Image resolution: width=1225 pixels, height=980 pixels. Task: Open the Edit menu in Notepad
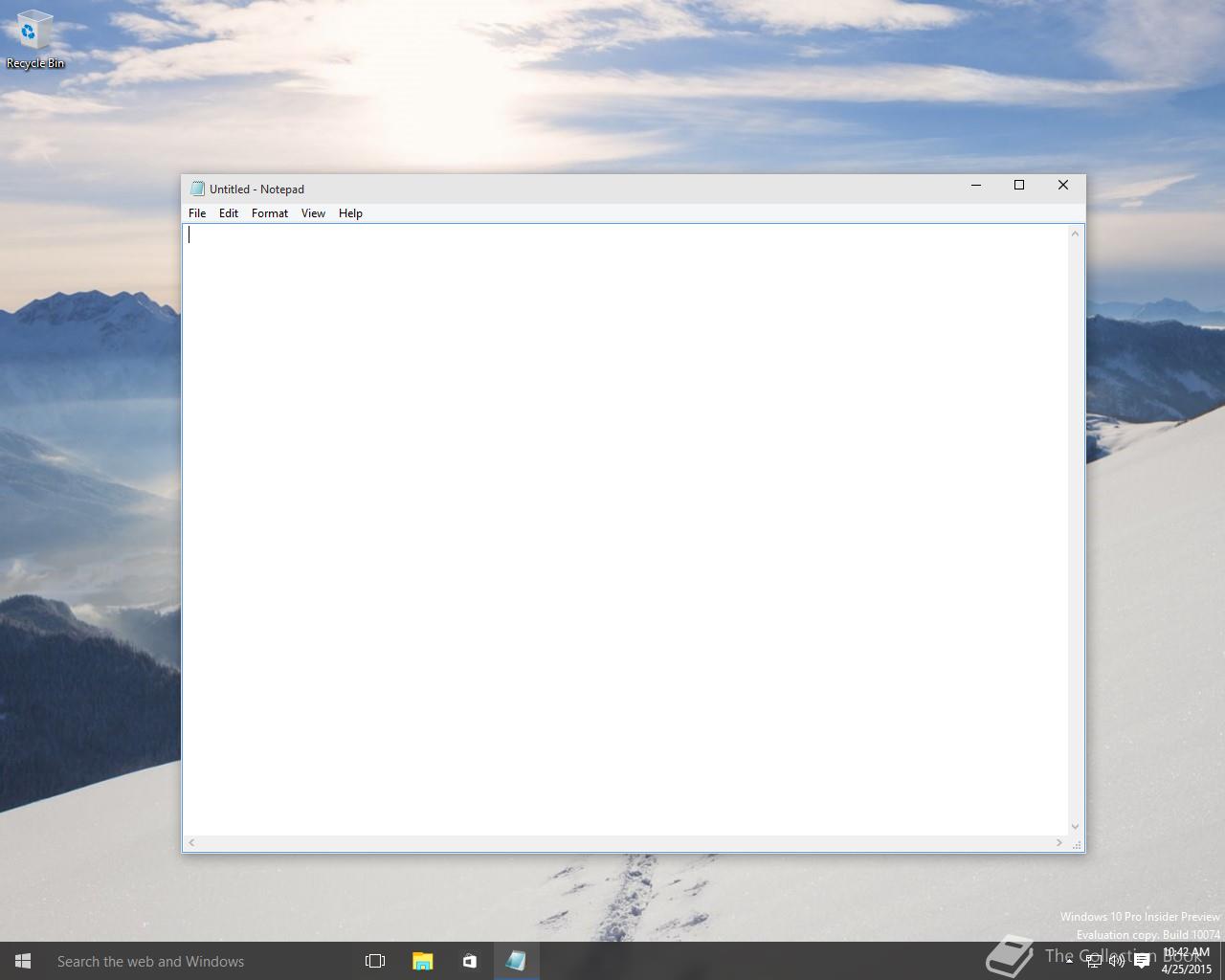click(x=229, y=213)
